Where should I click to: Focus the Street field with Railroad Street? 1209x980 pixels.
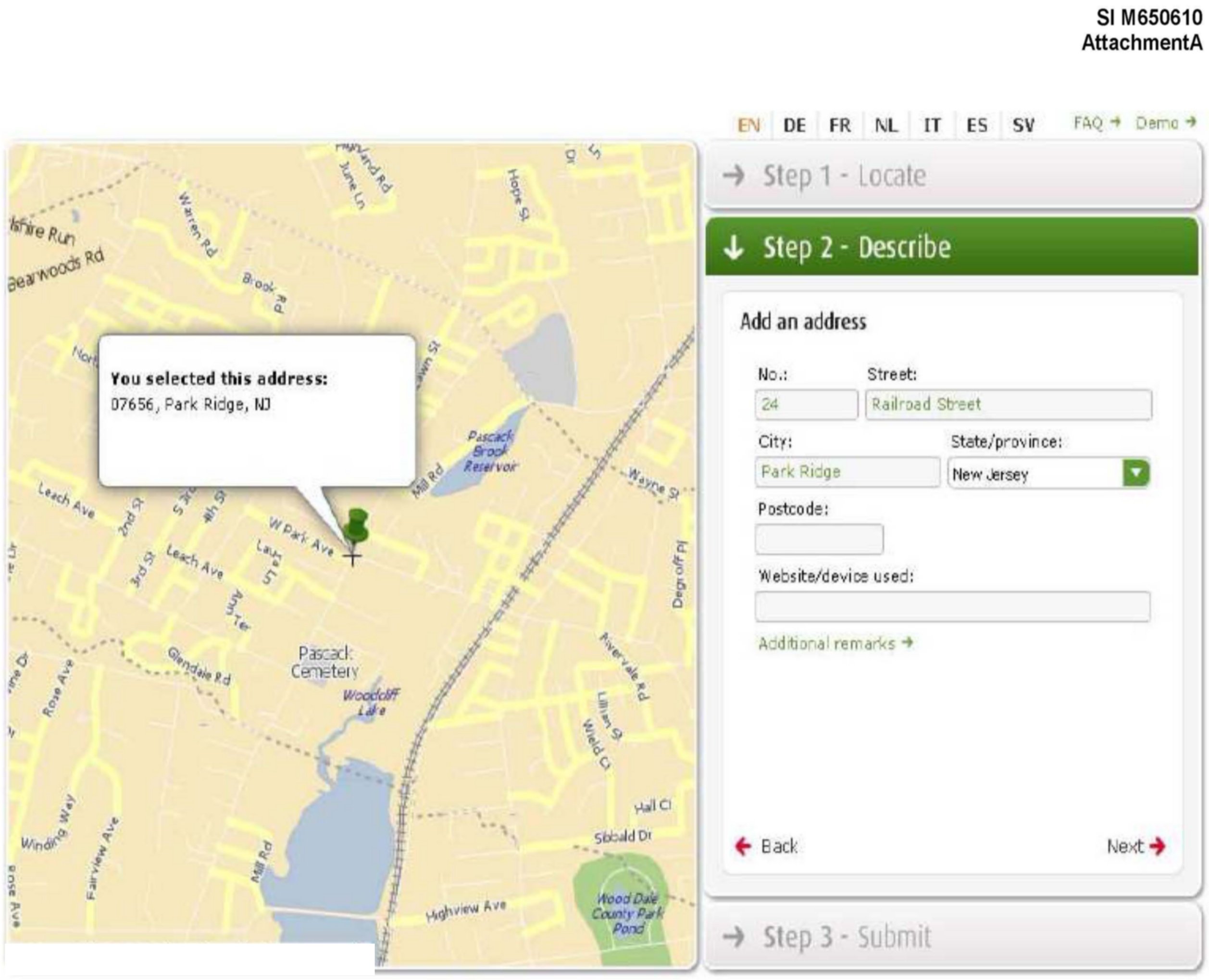tap(1008, 405)
